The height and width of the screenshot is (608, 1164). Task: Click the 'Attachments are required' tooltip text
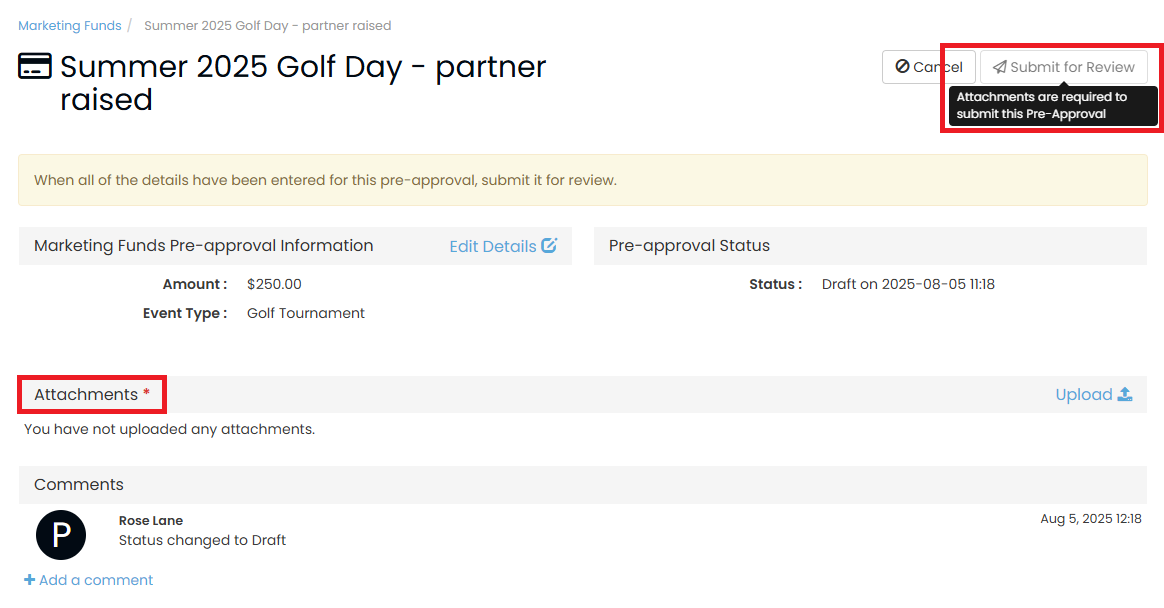pyautogui.click(x=1042, y=105)
